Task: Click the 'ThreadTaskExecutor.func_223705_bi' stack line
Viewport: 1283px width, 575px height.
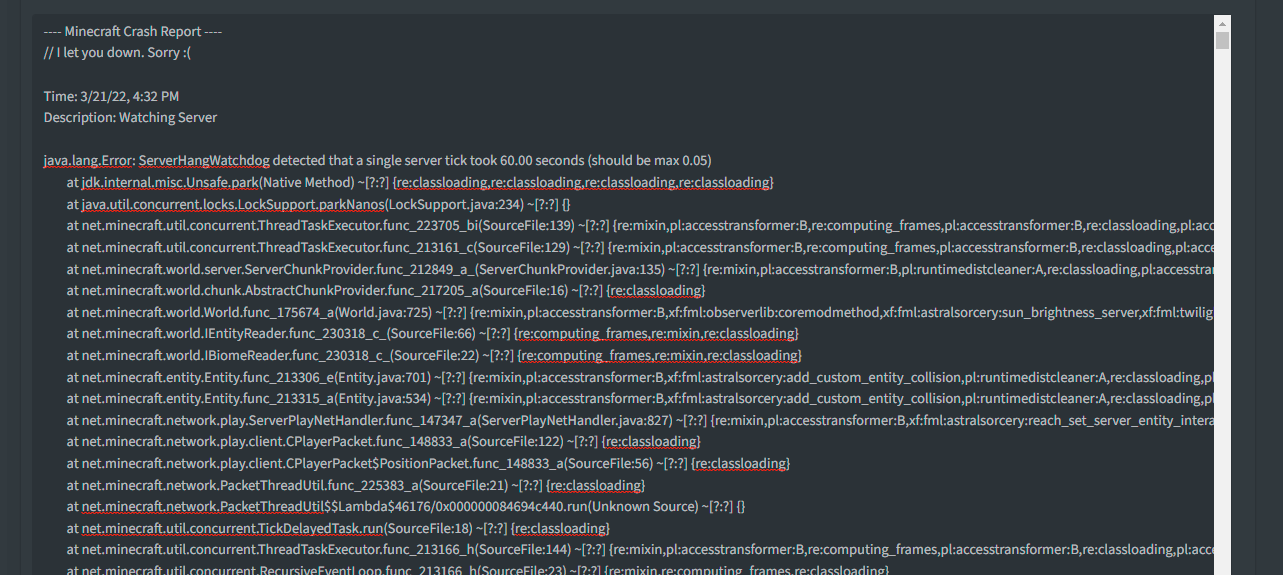Action: [641, 225]
